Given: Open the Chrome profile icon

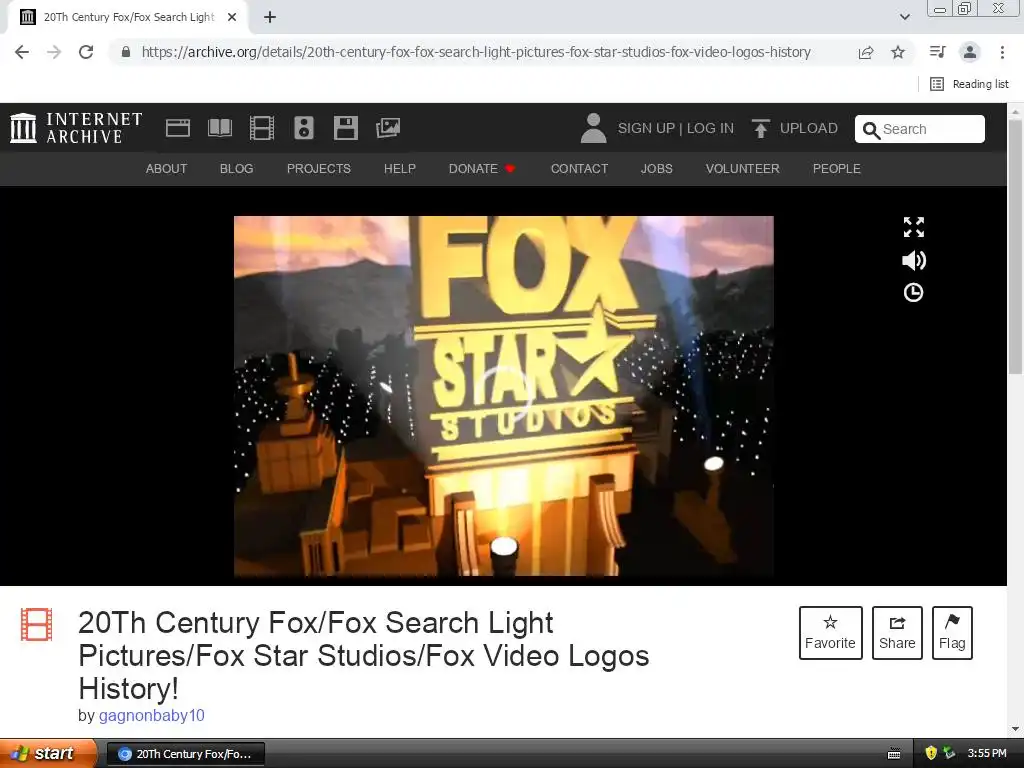Looking at the screenshot, I should point(970,52).
